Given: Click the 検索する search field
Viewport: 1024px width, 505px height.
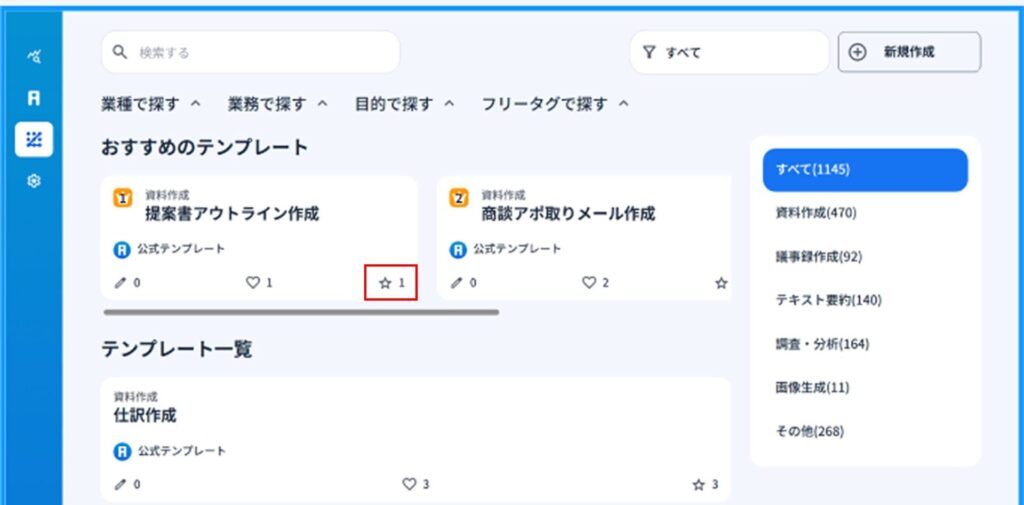Looking at the screenshot, I should (250, 52).
